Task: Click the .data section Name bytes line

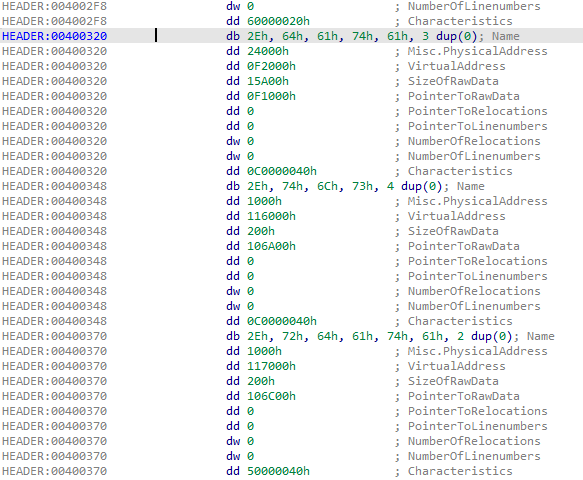Action: coord(292,36)
